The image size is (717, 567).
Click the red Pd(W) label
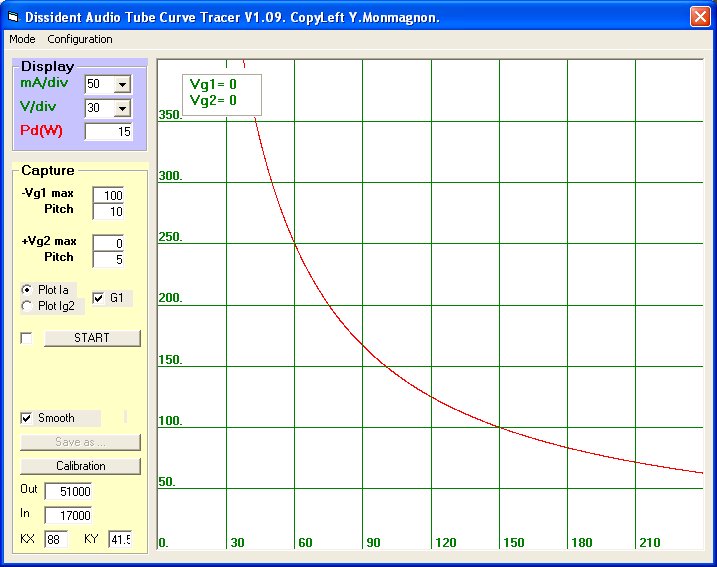point(41,131)
